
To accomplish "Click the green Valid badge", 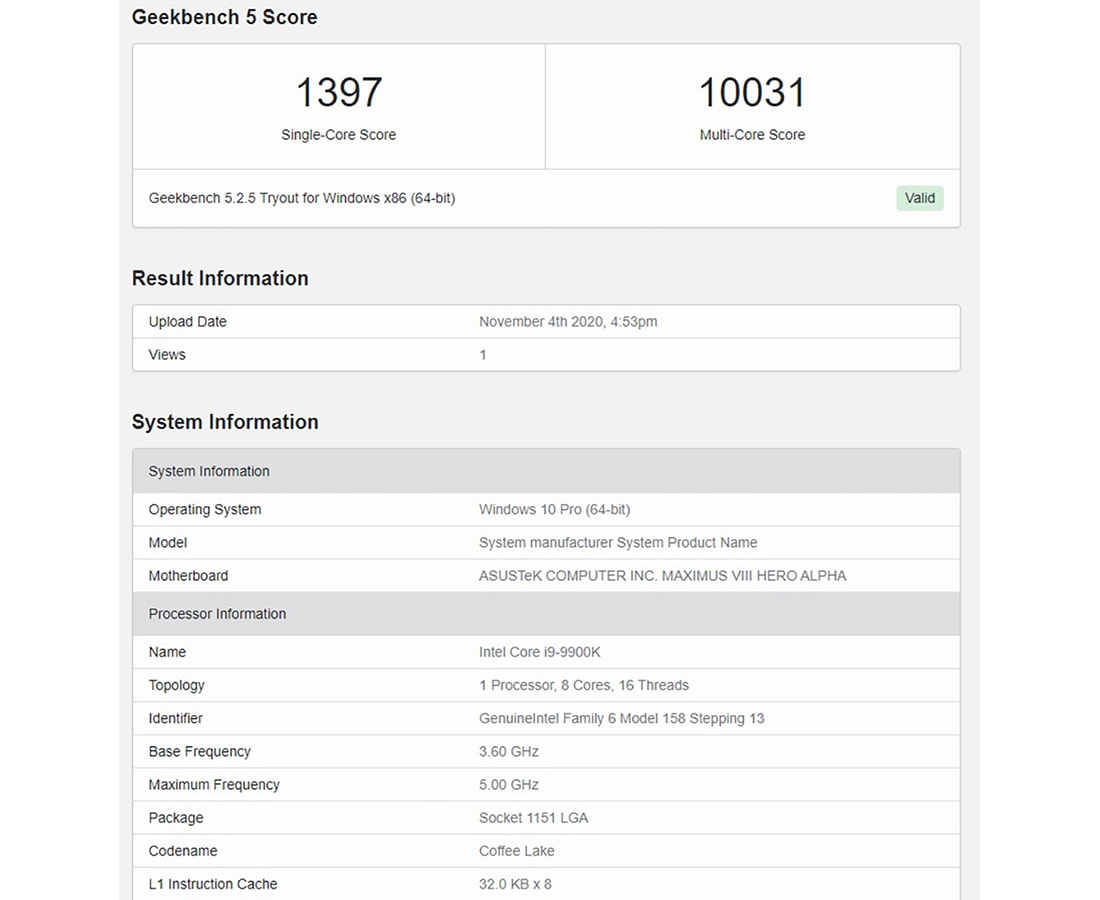I will pyautogui.click(x=919, y=198).
